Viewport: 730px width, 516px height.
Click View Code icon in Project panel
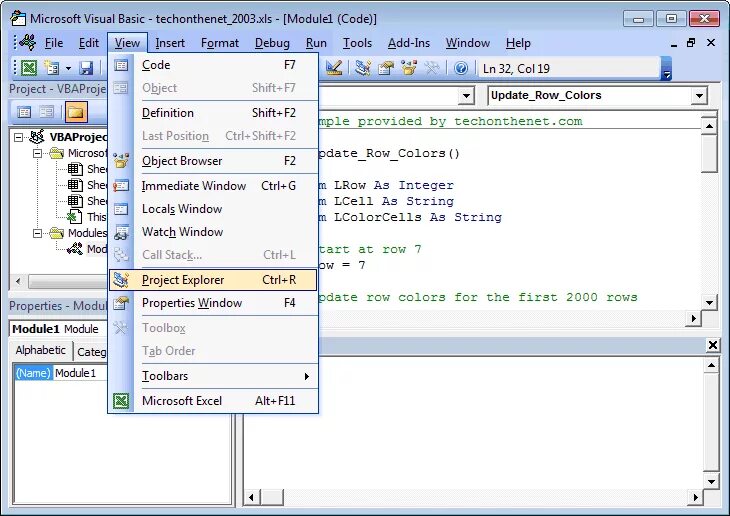click(x=24, y=112)
